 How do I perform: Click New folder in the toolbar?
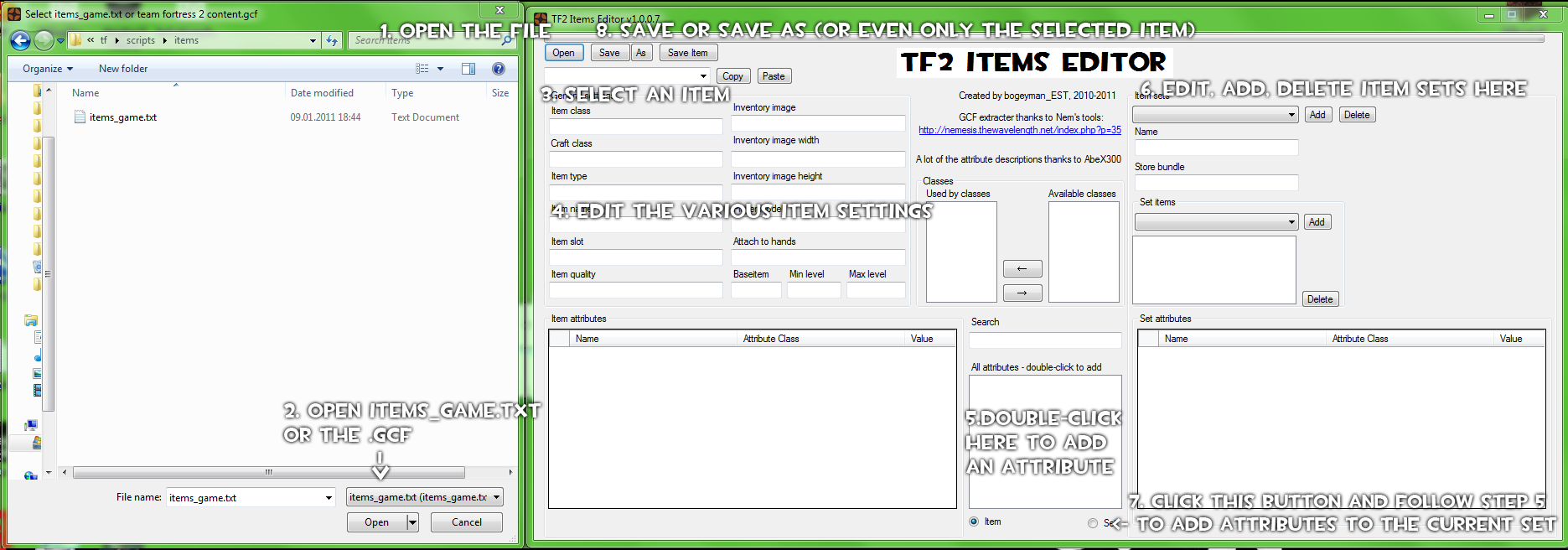[x=123, y=69]
